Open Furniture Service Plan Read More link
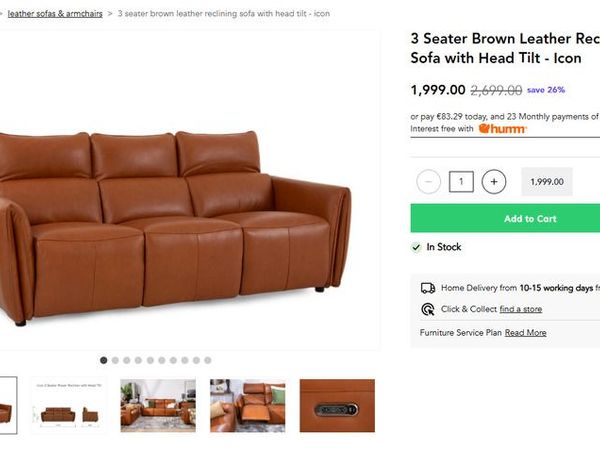 525,333
